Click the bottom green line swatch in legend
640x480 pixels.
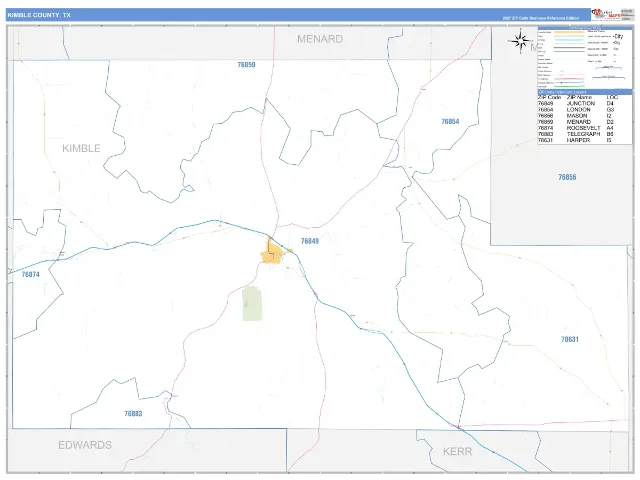(569, 86)
